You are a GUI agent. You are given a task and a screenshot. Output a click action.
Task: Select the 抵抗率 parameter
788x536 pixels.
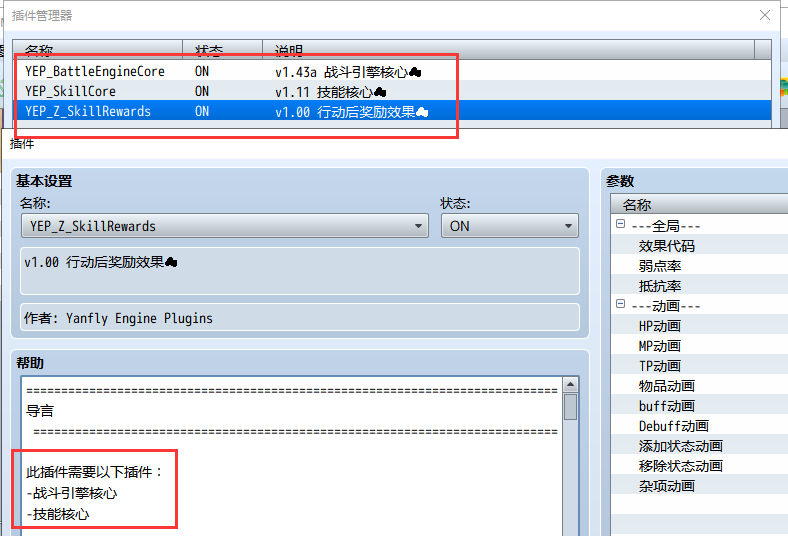click(659, 286)
